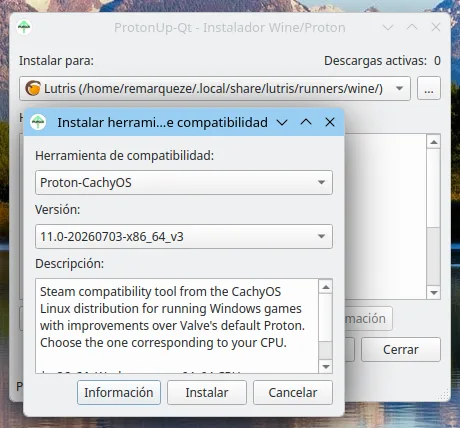Viewport: 460px width, 428px height.
Task: Click the Lutris icon in install location combo
Action: 33,88
